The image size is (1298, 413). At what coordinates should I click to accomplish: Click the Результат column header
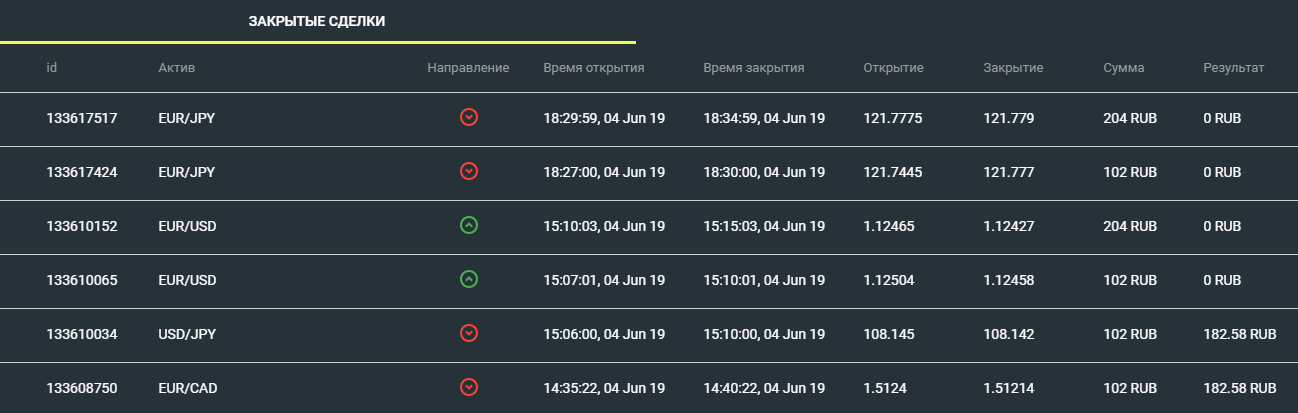(x=1234, y=68)
